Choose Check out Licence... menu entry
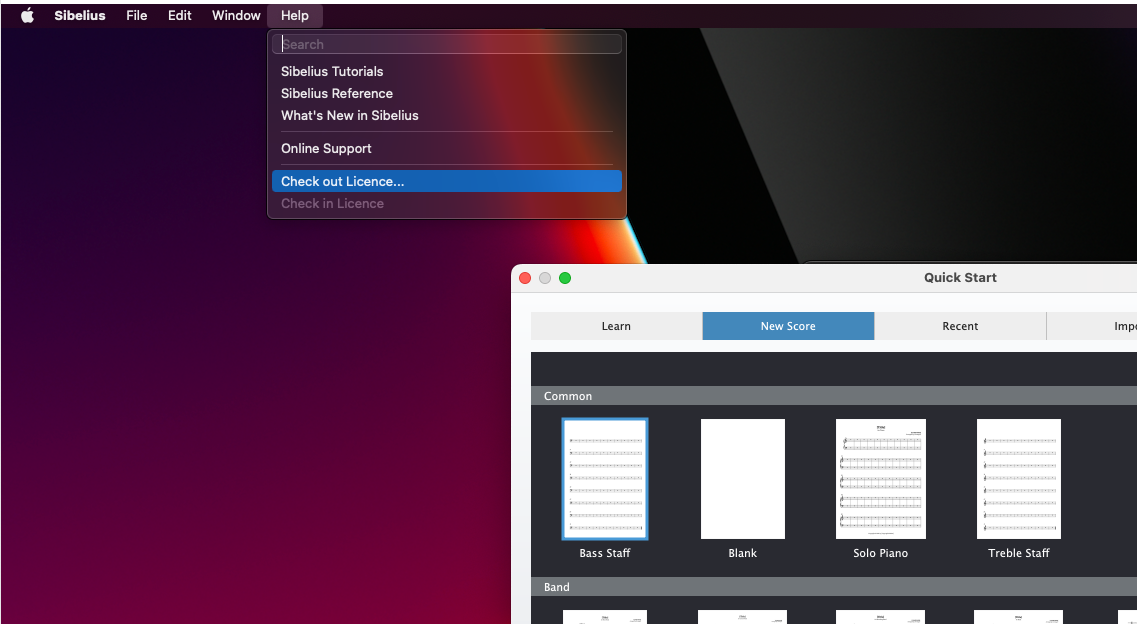Image resolution: width=1137 pixels, height=624 pixels. point(447,181)
